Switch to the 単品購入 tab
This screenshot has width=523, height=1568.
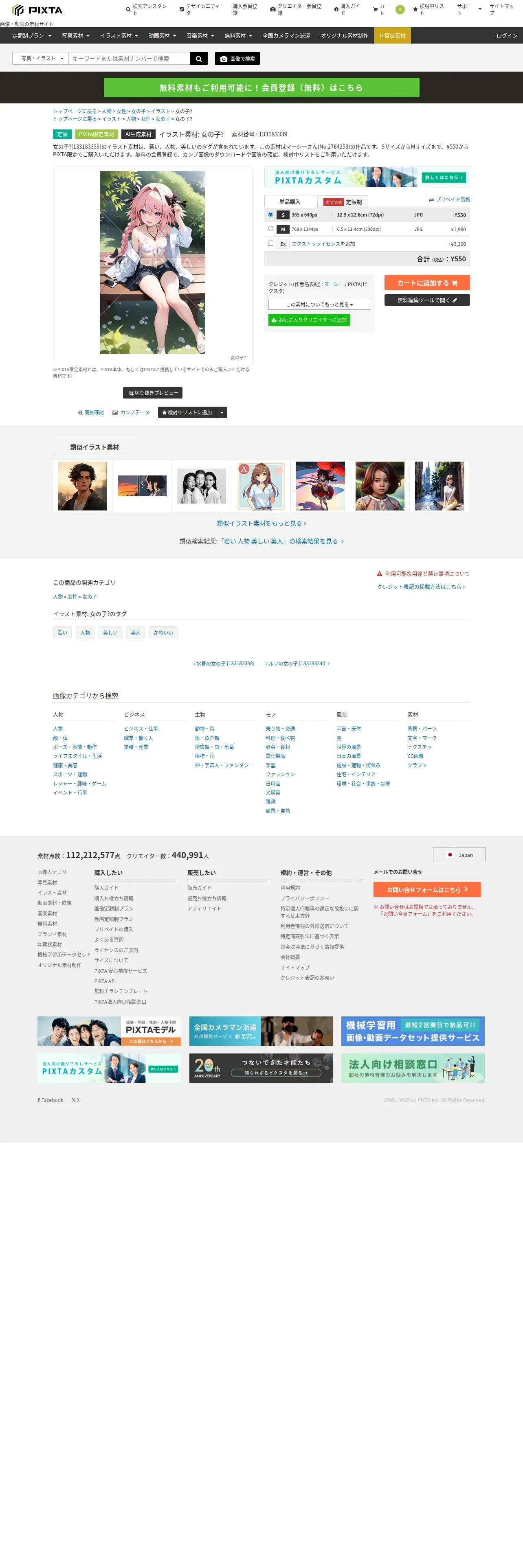pyautogui.click(x=290, y=201)
